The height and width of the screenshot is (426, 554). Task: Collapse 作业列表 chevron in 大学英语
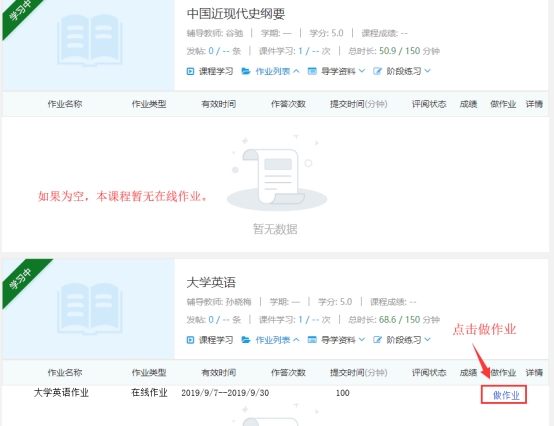click(296, 340)
